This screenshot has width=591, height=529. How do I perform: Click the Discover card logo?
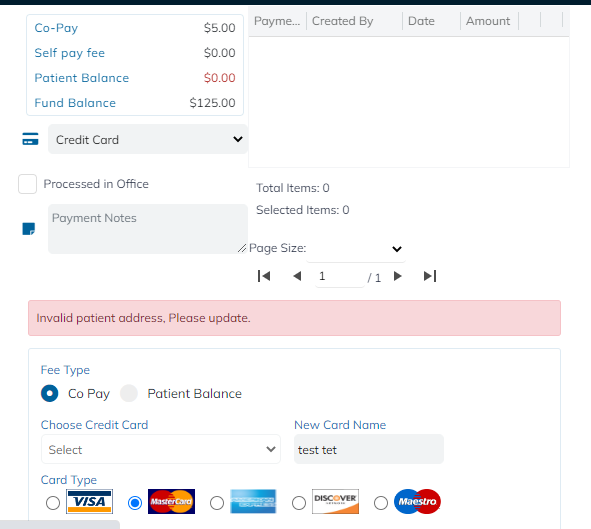coord(335,501)
